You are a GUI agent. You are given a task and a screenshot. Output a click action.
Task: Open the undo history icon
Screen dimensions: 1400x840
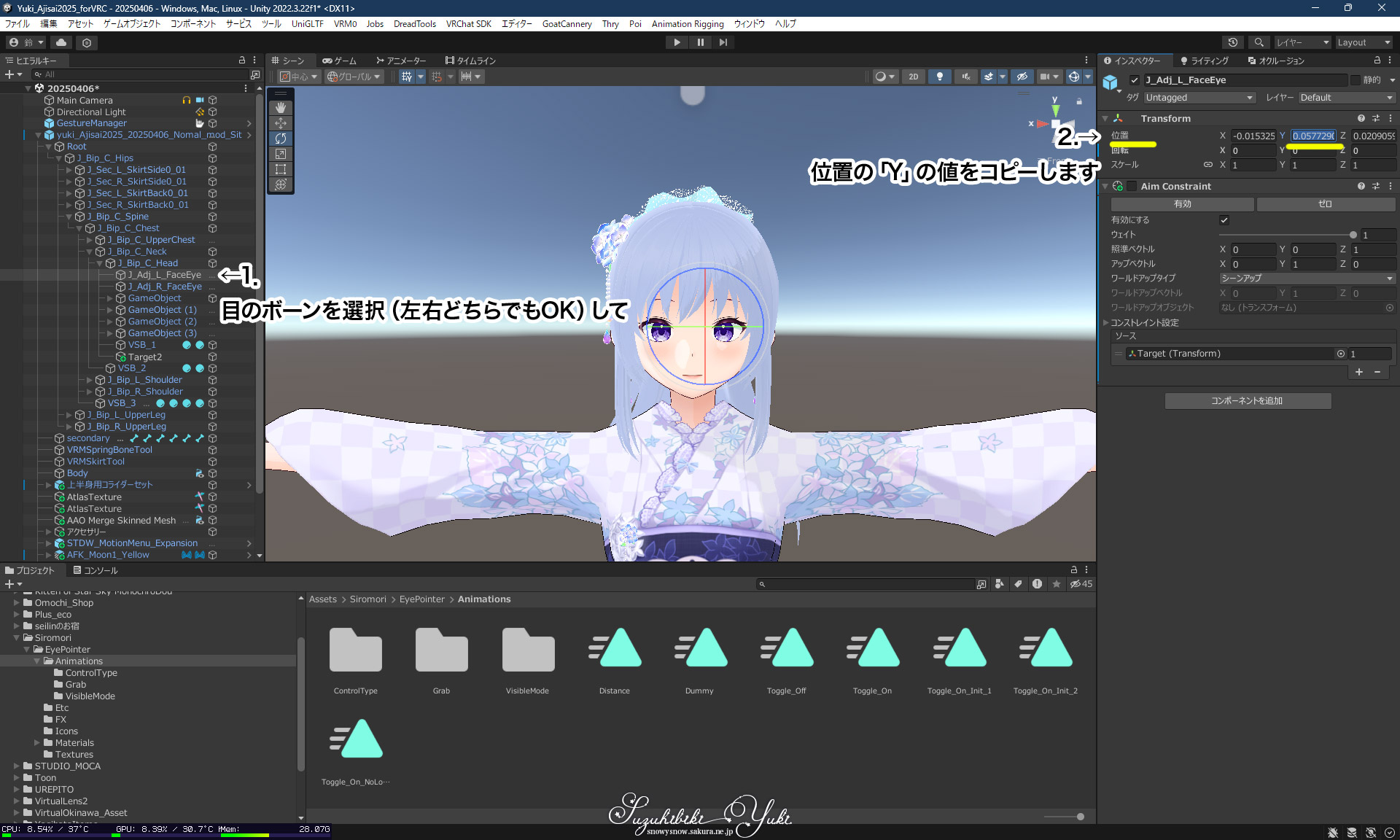tap(1233, 42)
